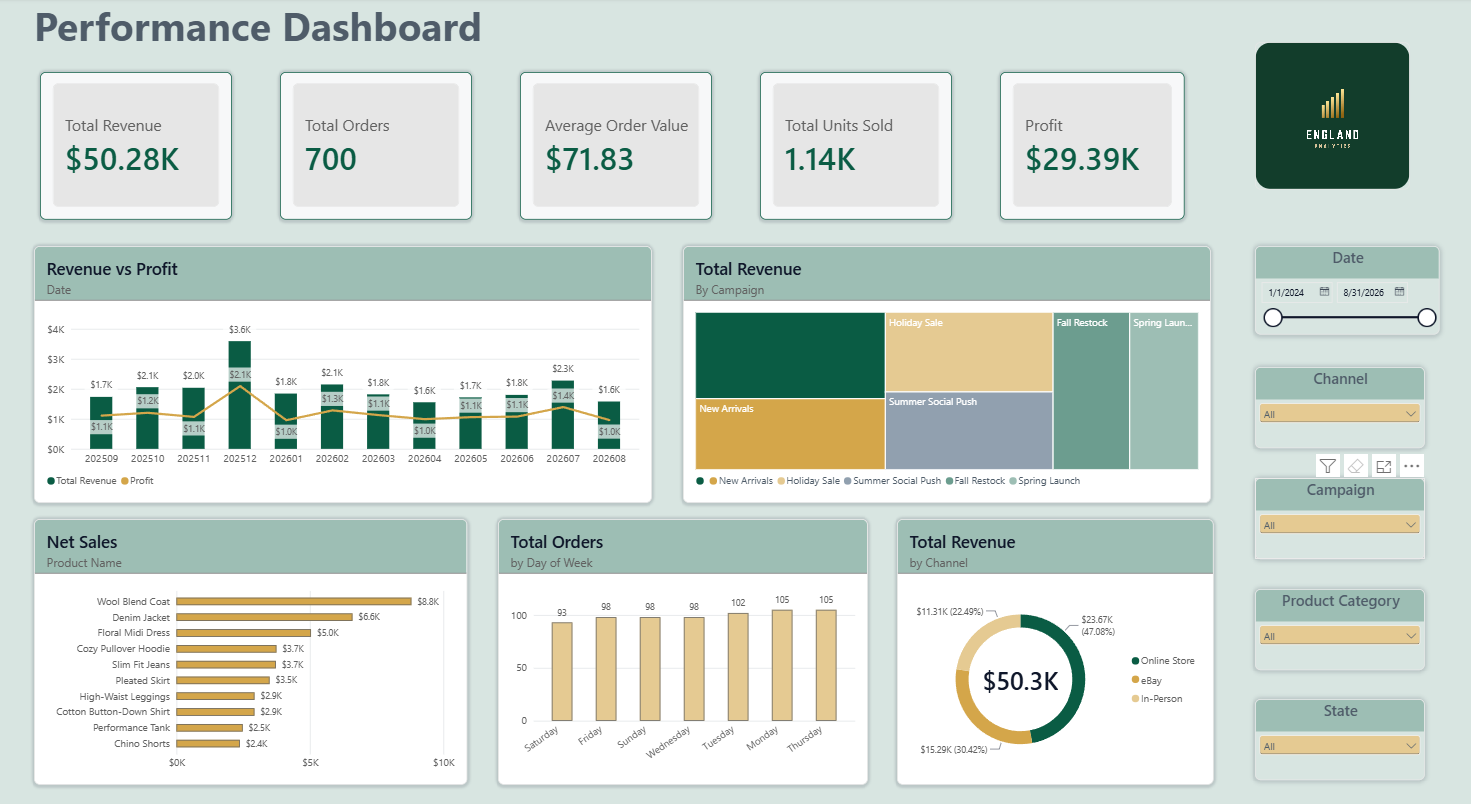Open calendar picker for start date 1/1/2024

[1325, 292]
